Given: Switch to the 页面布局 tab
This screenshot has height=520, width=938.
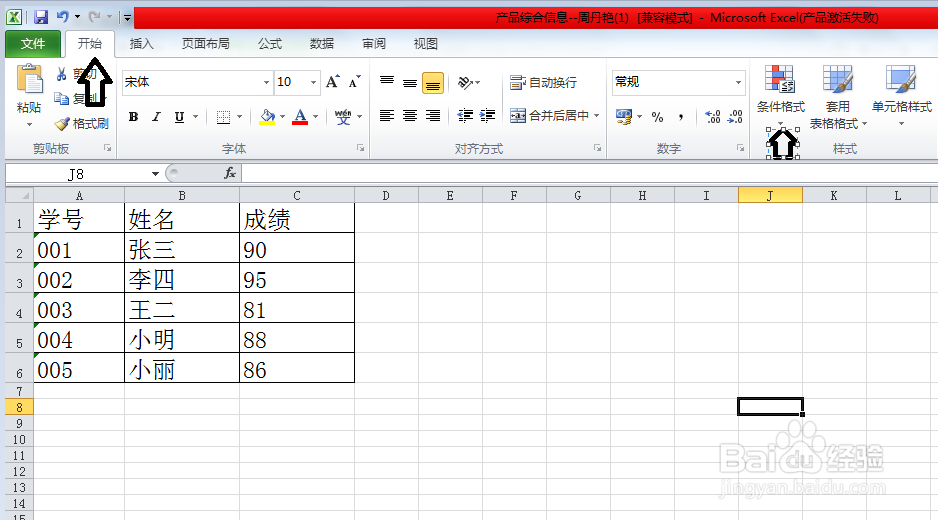Looking at the screenshot, I should (x=206, y=44).
